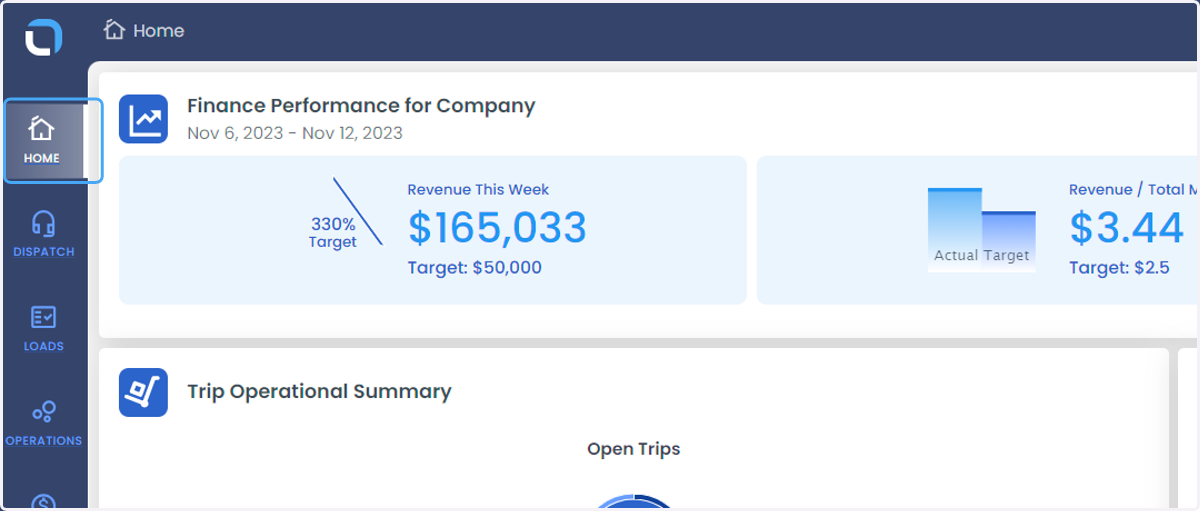Click the dollar sign sidebar icon

44,502
